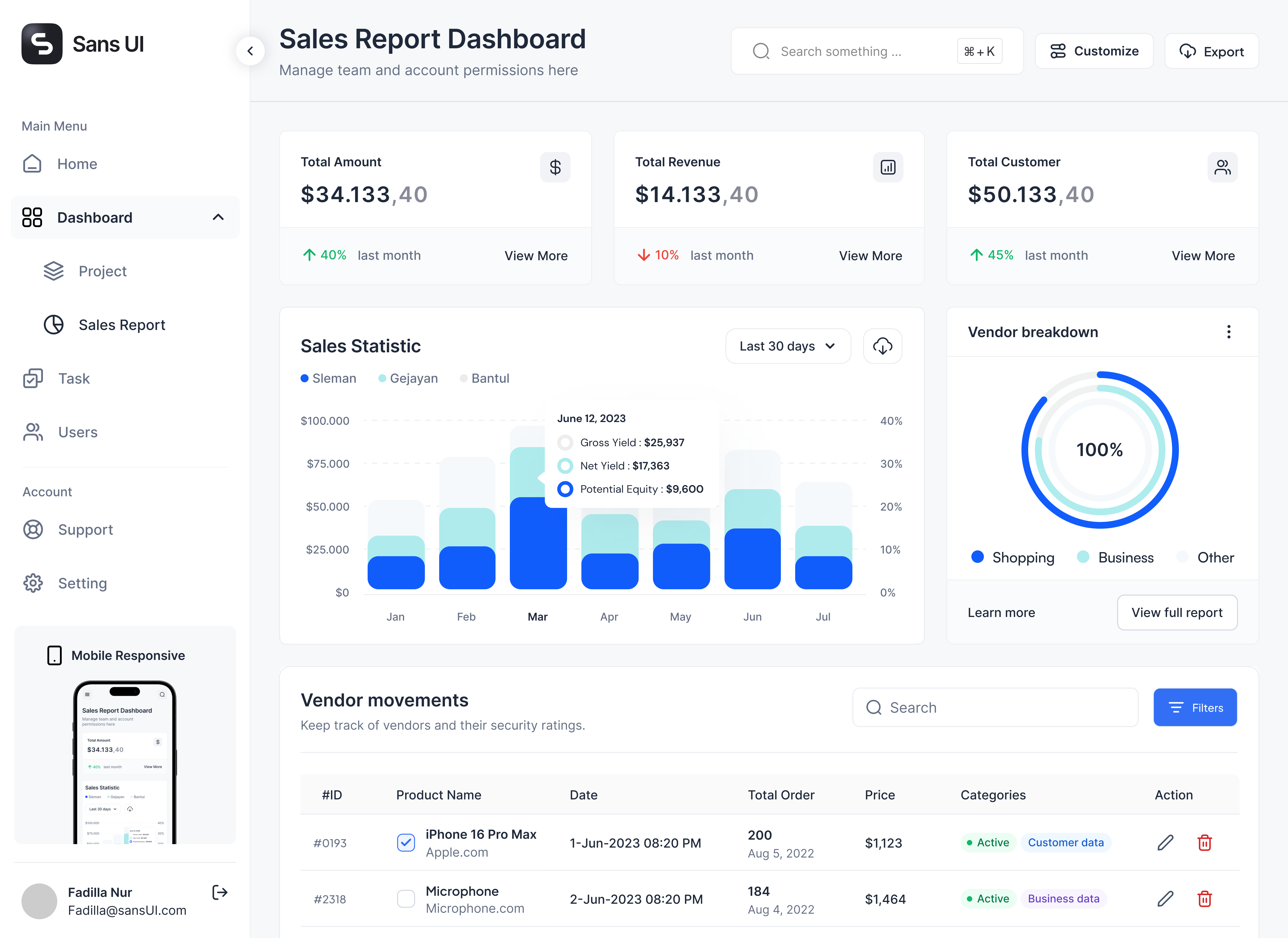The image size is (1288, 938).
Task: Click the Search something input field
Action: pyautogui.click(x=863, y=51)
